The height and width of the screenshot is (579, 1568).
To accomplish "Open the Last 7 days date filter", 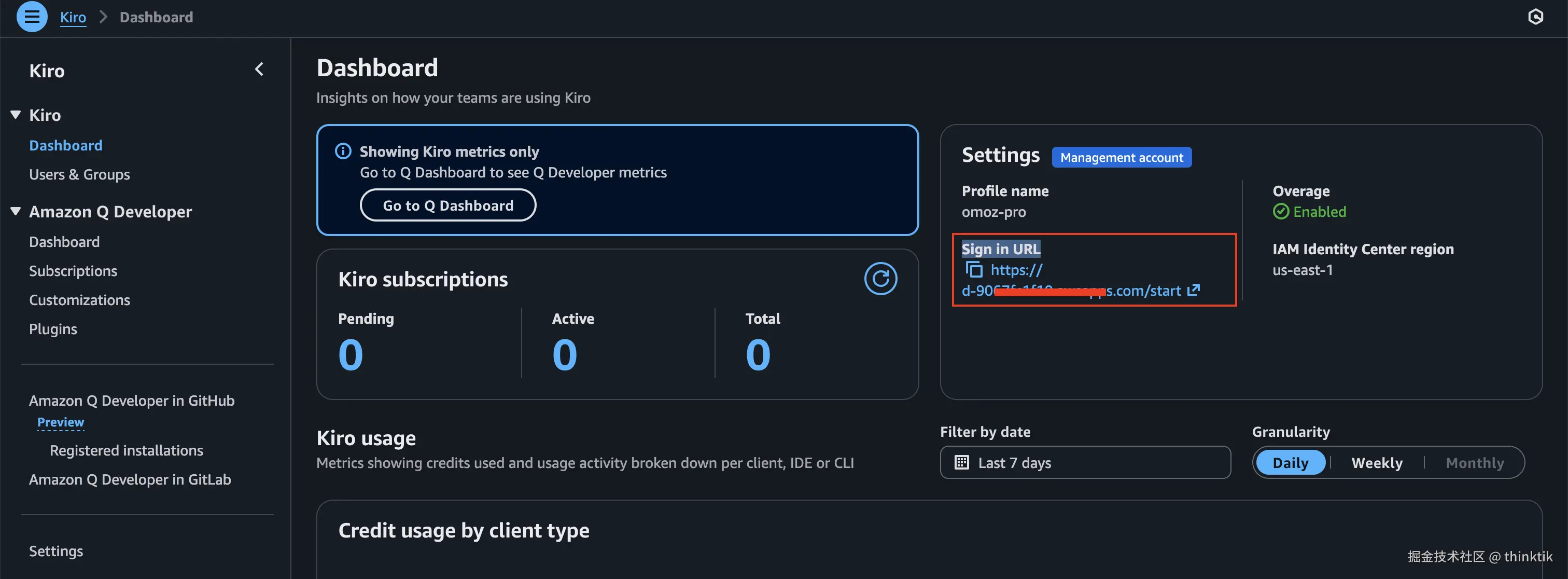I will click(1085, 463).
